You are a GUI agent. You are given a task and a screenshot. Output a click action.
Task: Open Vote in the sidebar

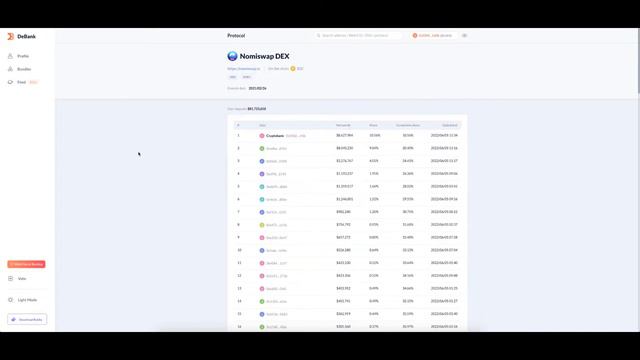coord(22,278)
